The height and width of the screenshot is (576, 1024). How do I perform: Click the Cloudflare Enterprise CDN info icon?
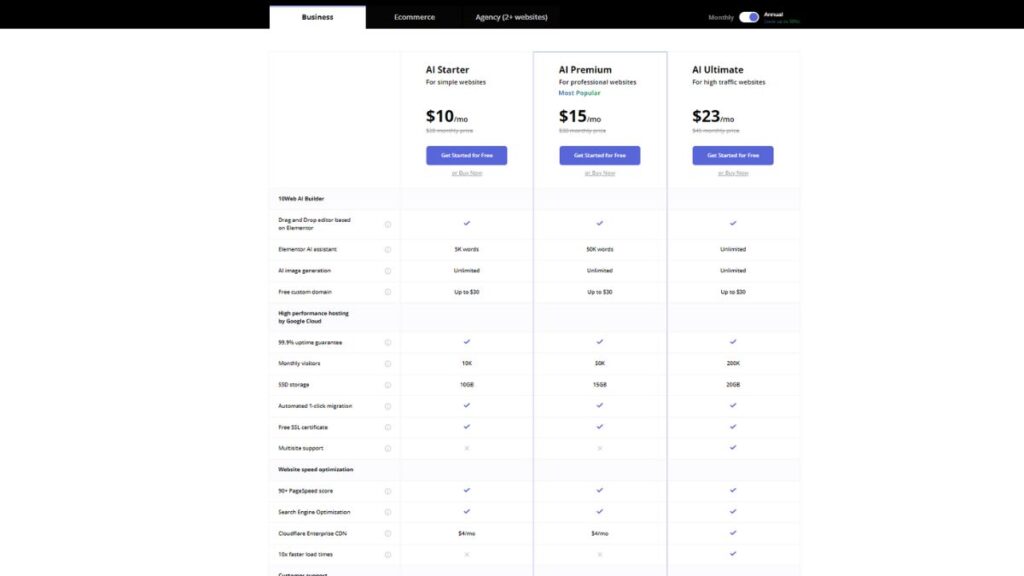coord(388,533)
